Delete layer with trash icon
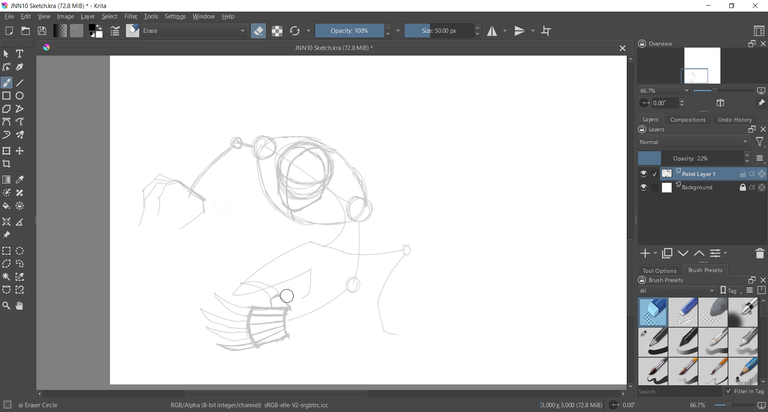The image size is (768, 412). (759, 254)
